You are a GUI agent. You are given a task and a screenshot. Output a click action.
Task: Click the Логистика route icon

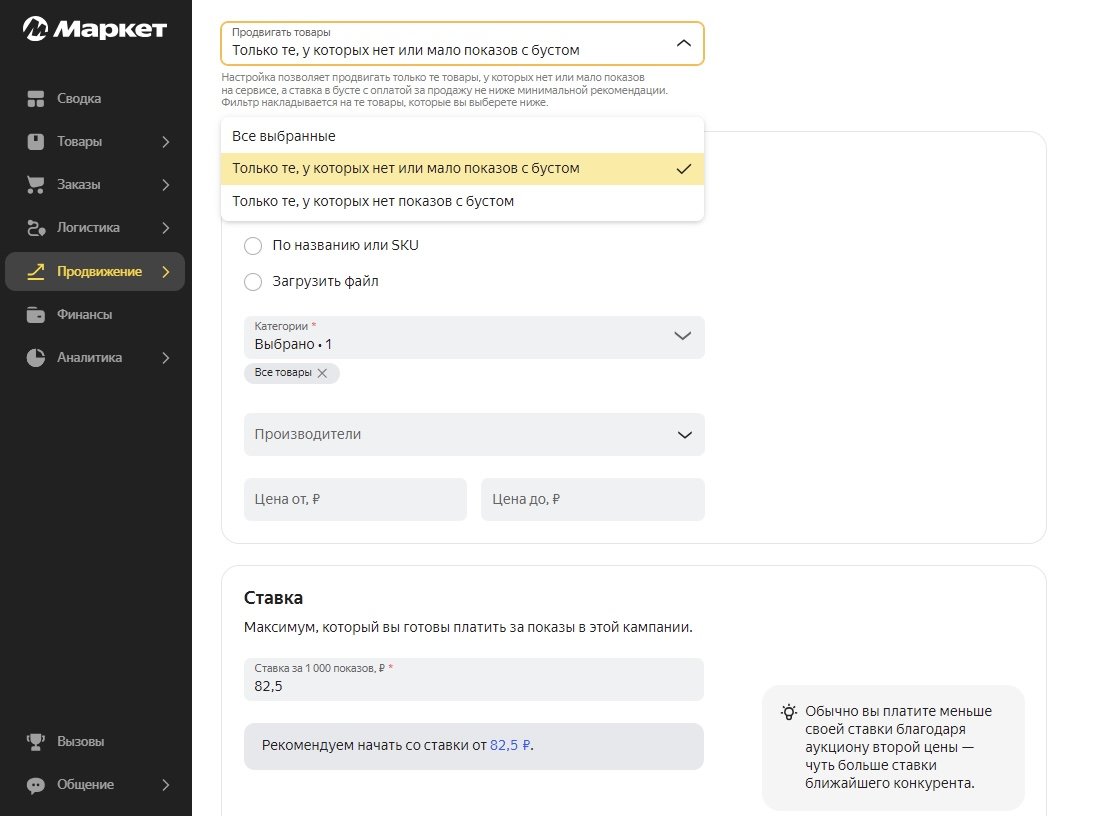[36, 228]
